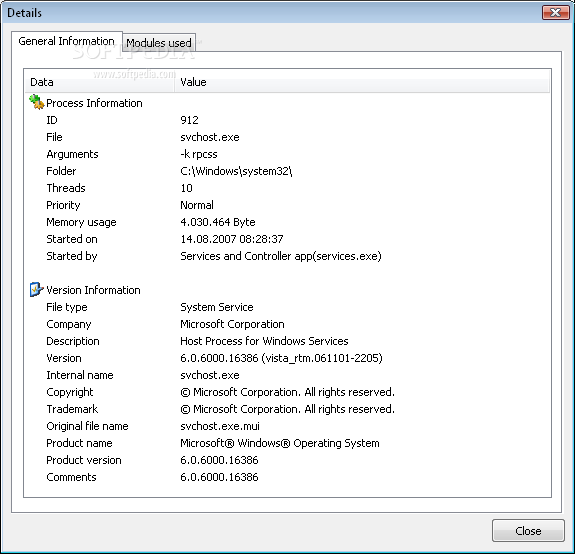The width and height of the screenshot is (575, 554).
Task: Click the 4.030.464 Byte value
Action: [218, 222]
